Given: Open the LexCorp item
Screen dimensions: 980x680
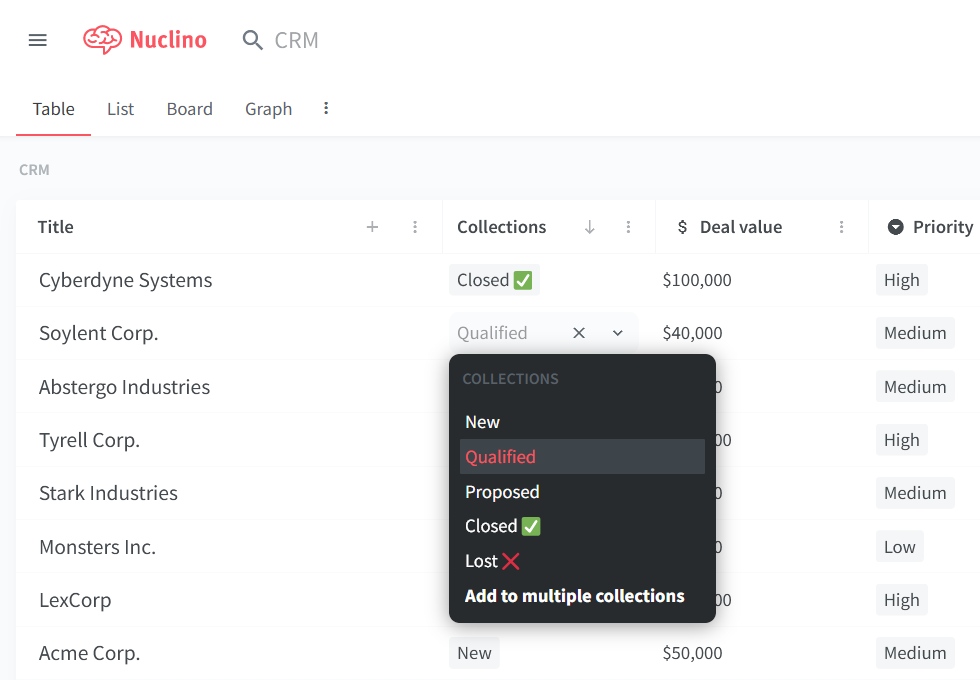Looking at the screenshot, I should click(x=75, y=600).
